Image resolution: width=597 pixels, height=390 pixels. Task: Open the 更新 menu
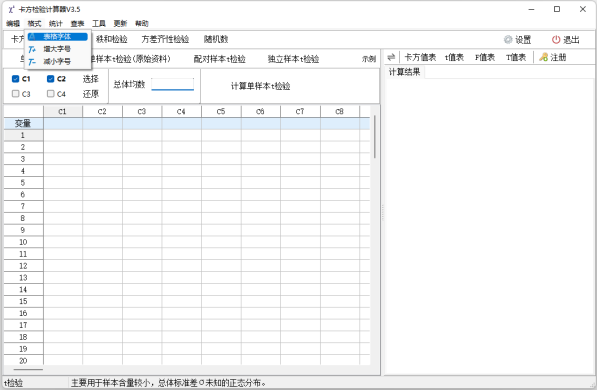coord(120,23)
